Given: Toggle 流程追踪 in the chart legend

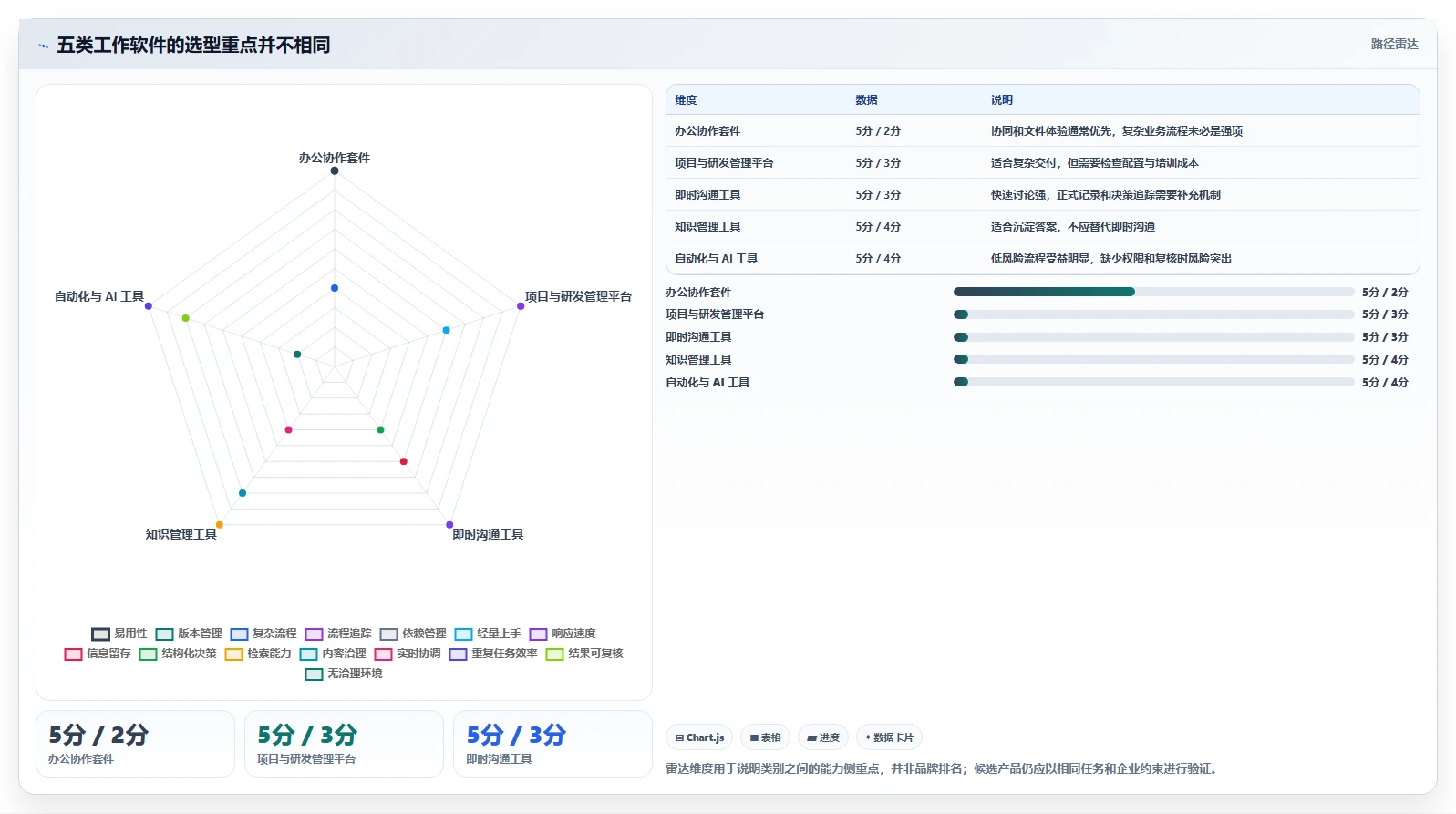Looking at the screenshot, I should coord(338,634).
